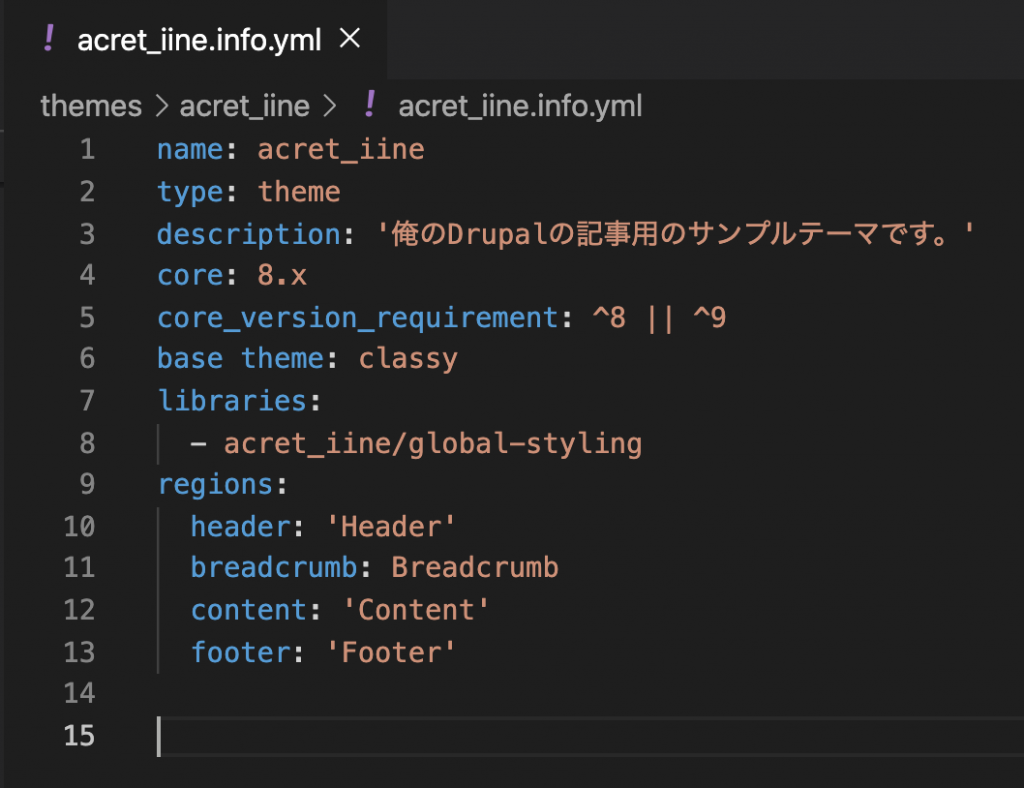1024x788 pixels.
Task: Click the 'breadcrumb' key on line 11
Action: [274, 567]
